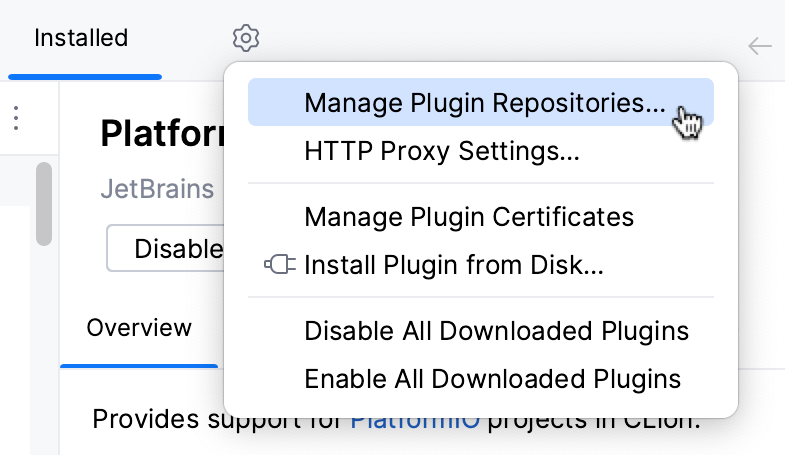This screenshot has height=455, width=785.
Task: Open HTTP Proxy Settings from menu
Action: pyautogui.click(x=442, y=153)
